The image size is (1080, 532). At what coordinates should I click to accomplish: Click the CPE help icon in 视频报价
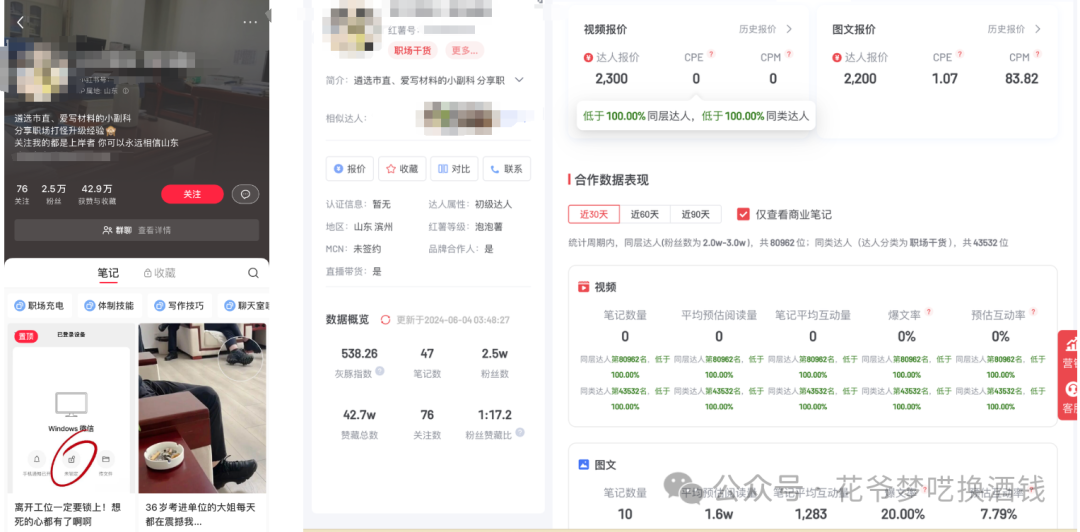coord(712,54)
